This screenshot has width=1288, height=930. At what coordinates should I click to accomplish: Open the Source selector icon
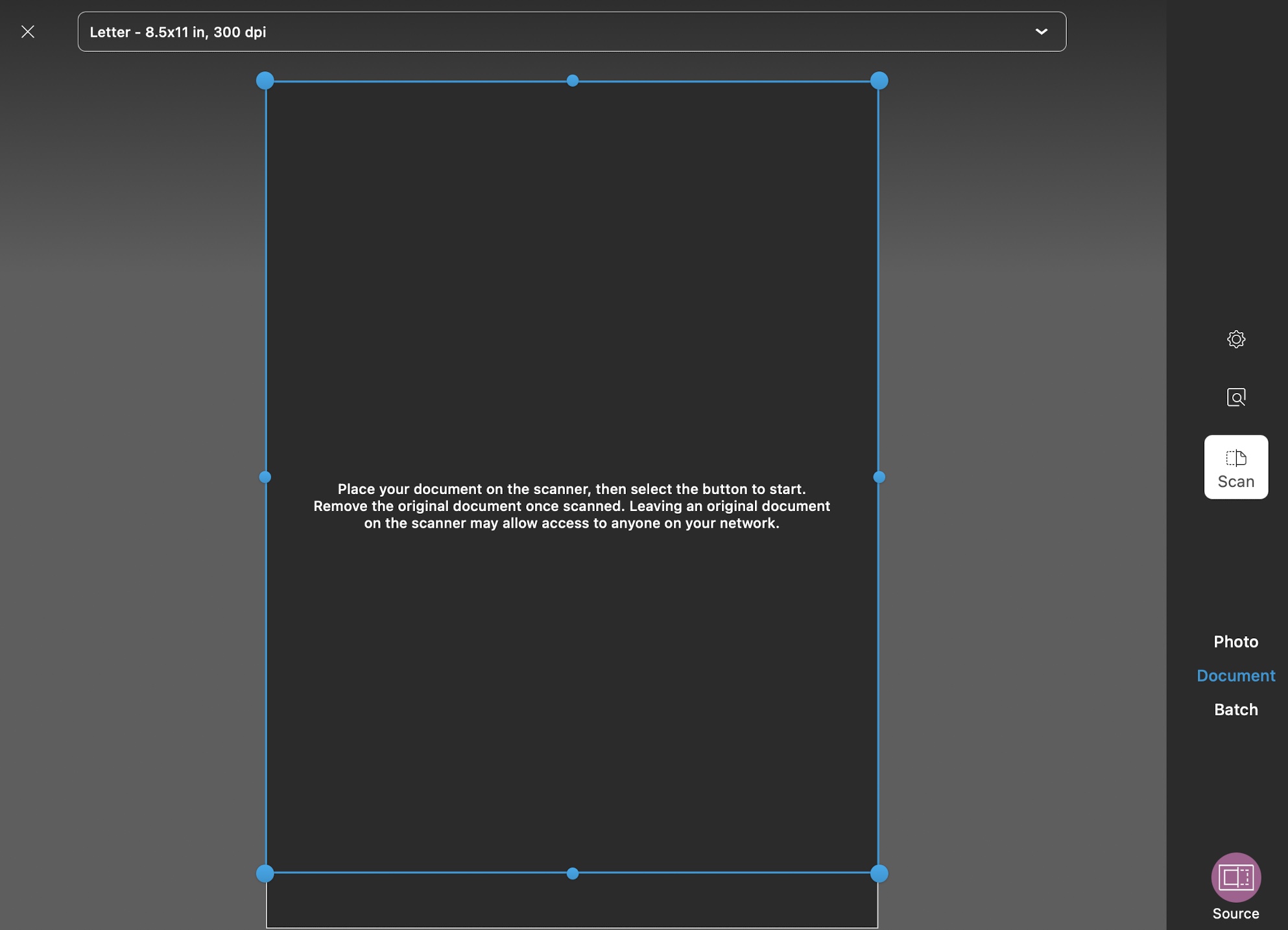(1235, 877)
